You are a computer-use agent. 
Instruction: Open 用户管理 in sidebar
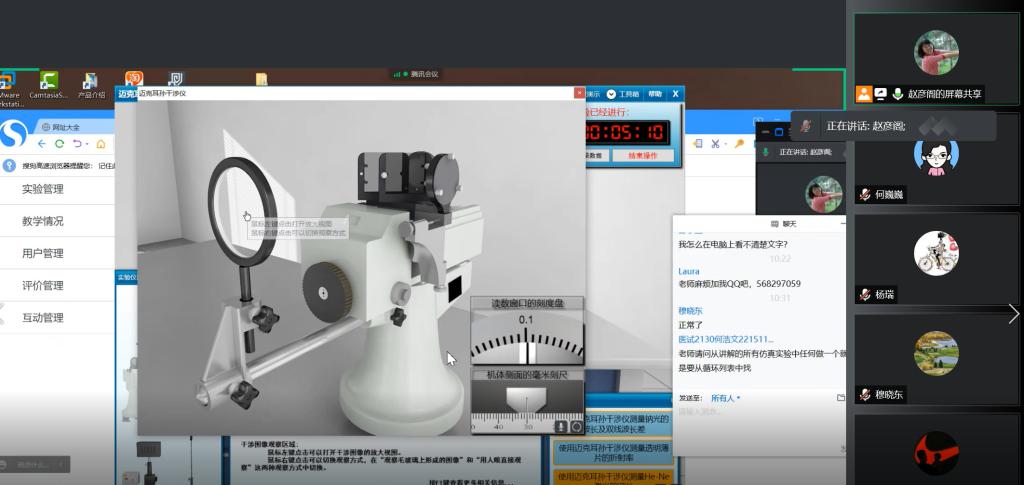tap(43, 253)
